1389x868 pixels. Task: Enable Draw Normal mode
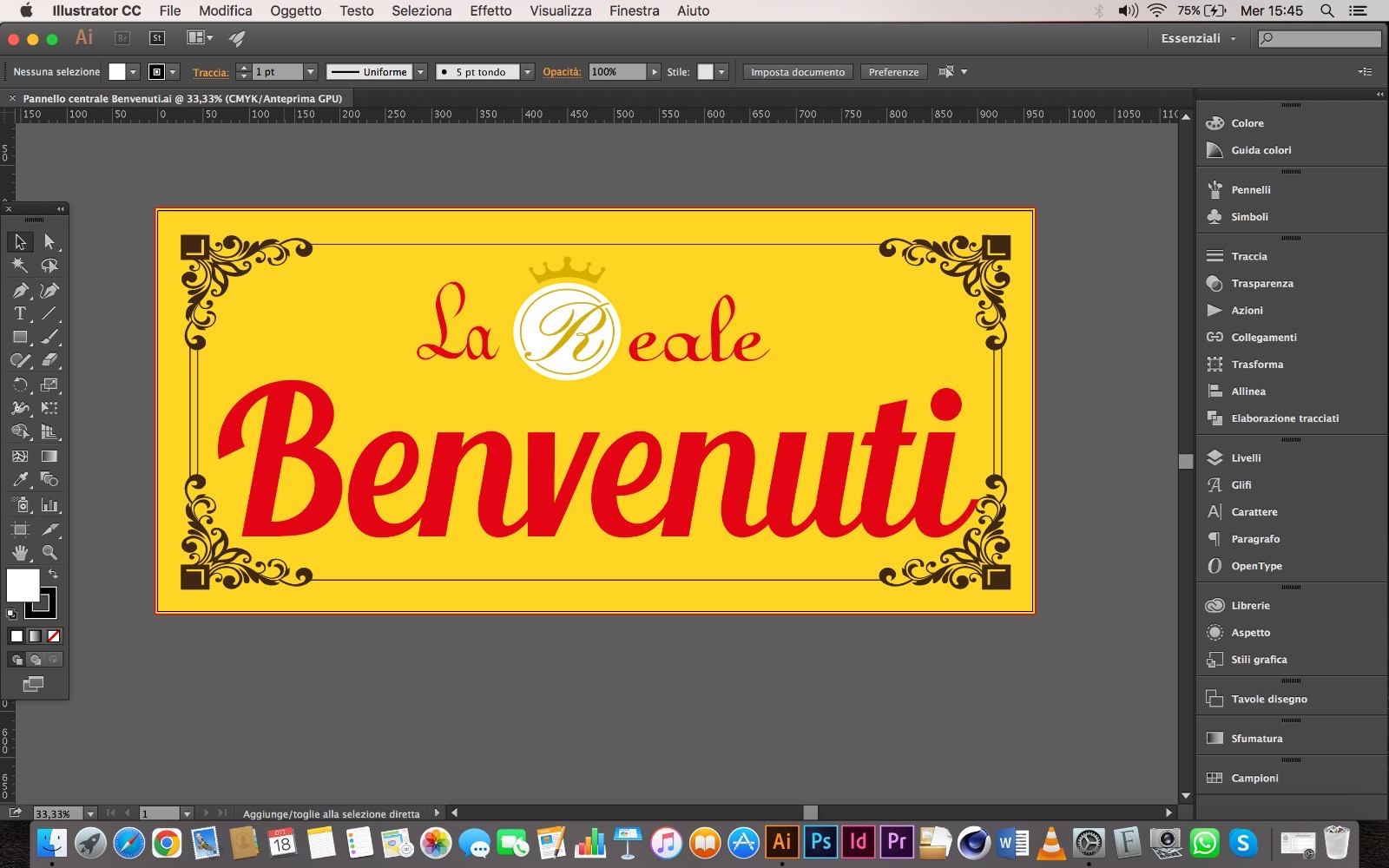16,660
